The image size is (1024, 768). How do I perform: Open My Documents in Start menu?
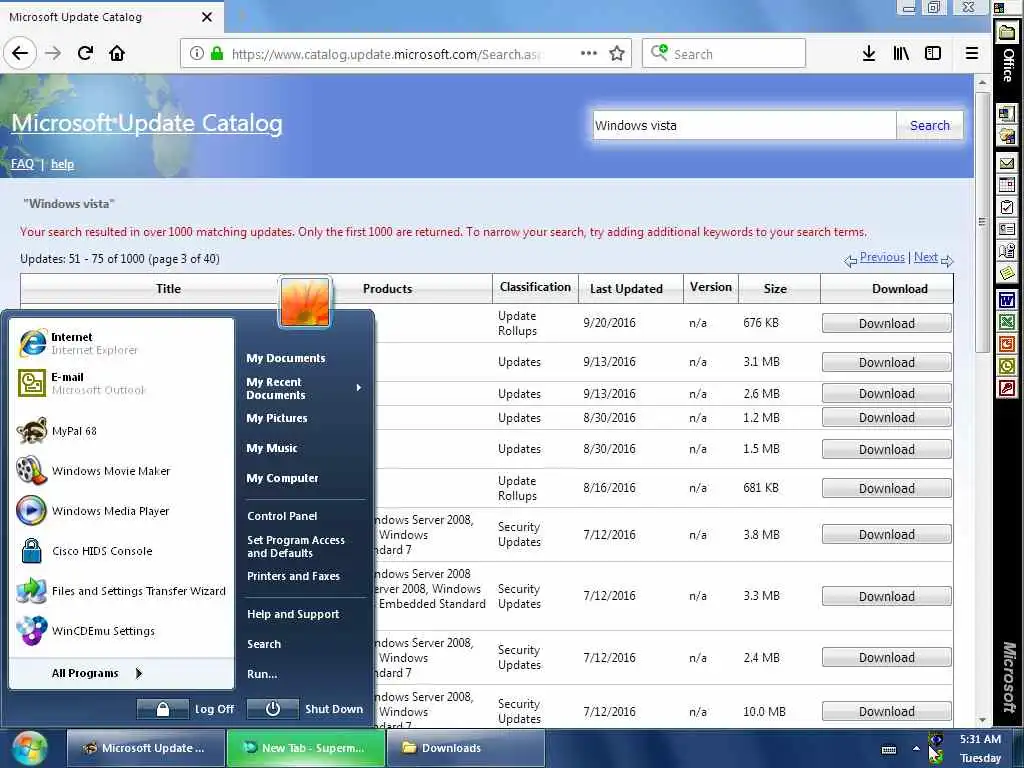tap(286, 358)
